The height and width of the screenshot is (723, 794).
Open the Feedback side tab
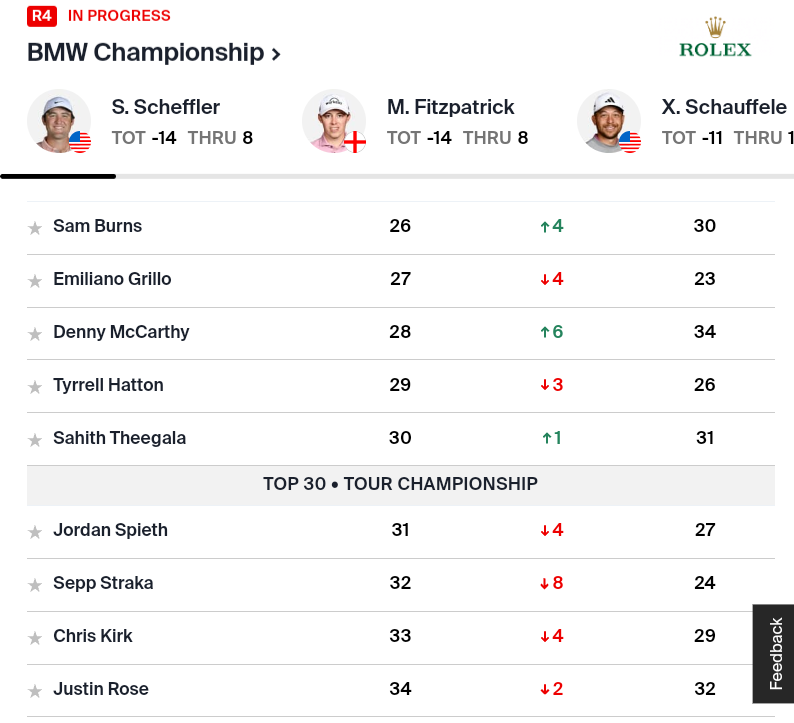[775, 653]
